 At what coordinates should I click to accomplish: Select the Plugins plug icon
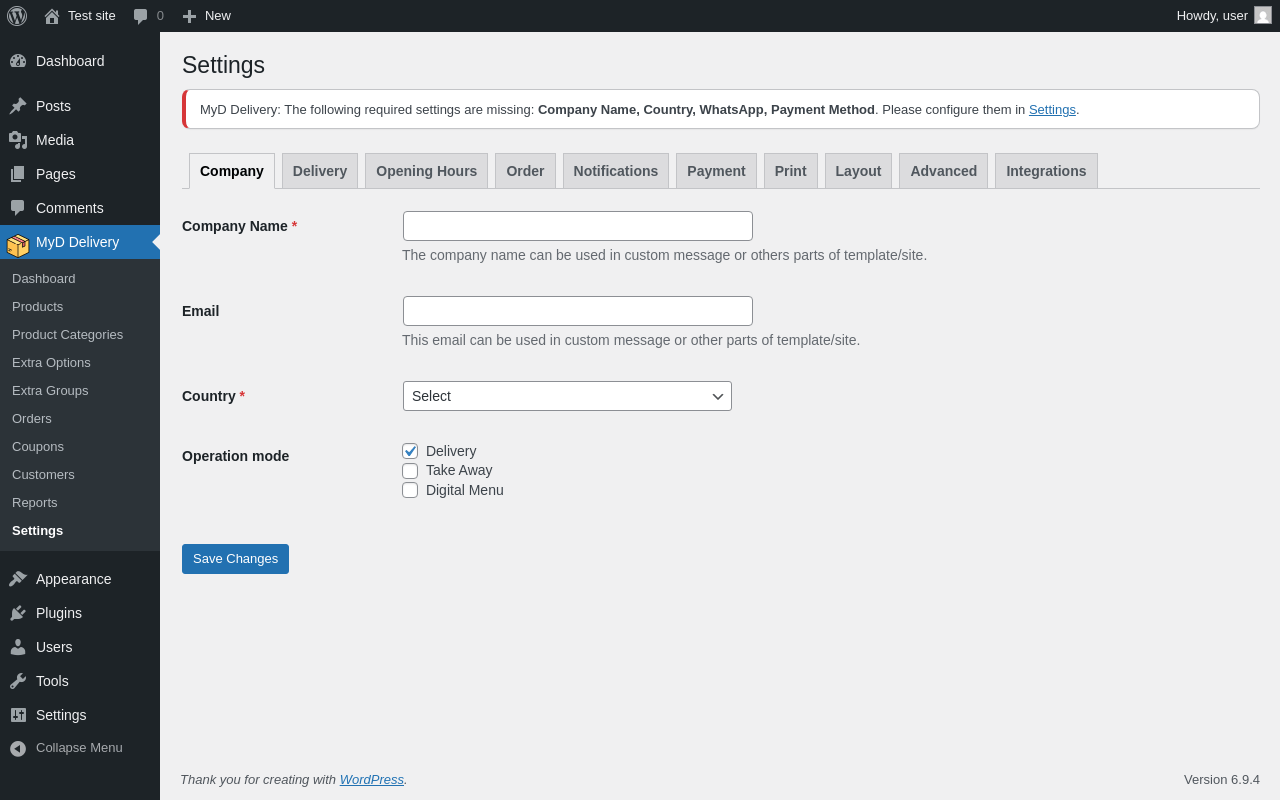[x=18, y=613]
